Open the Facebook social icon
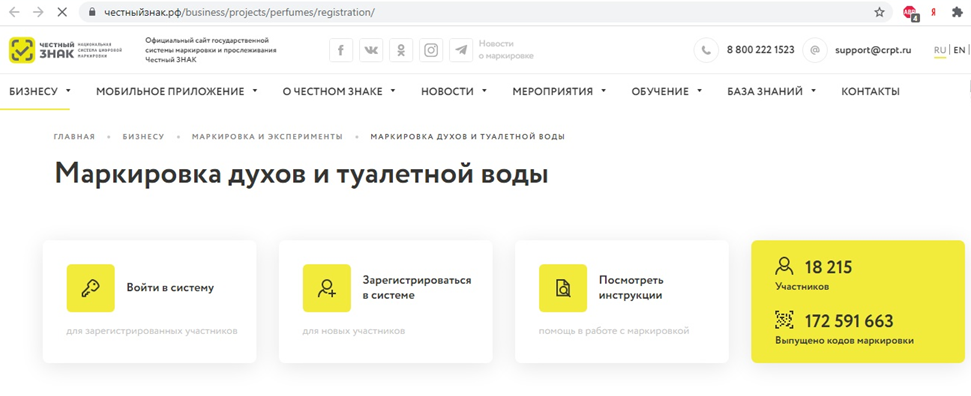 pyautogui.click(x=341, y=50)
